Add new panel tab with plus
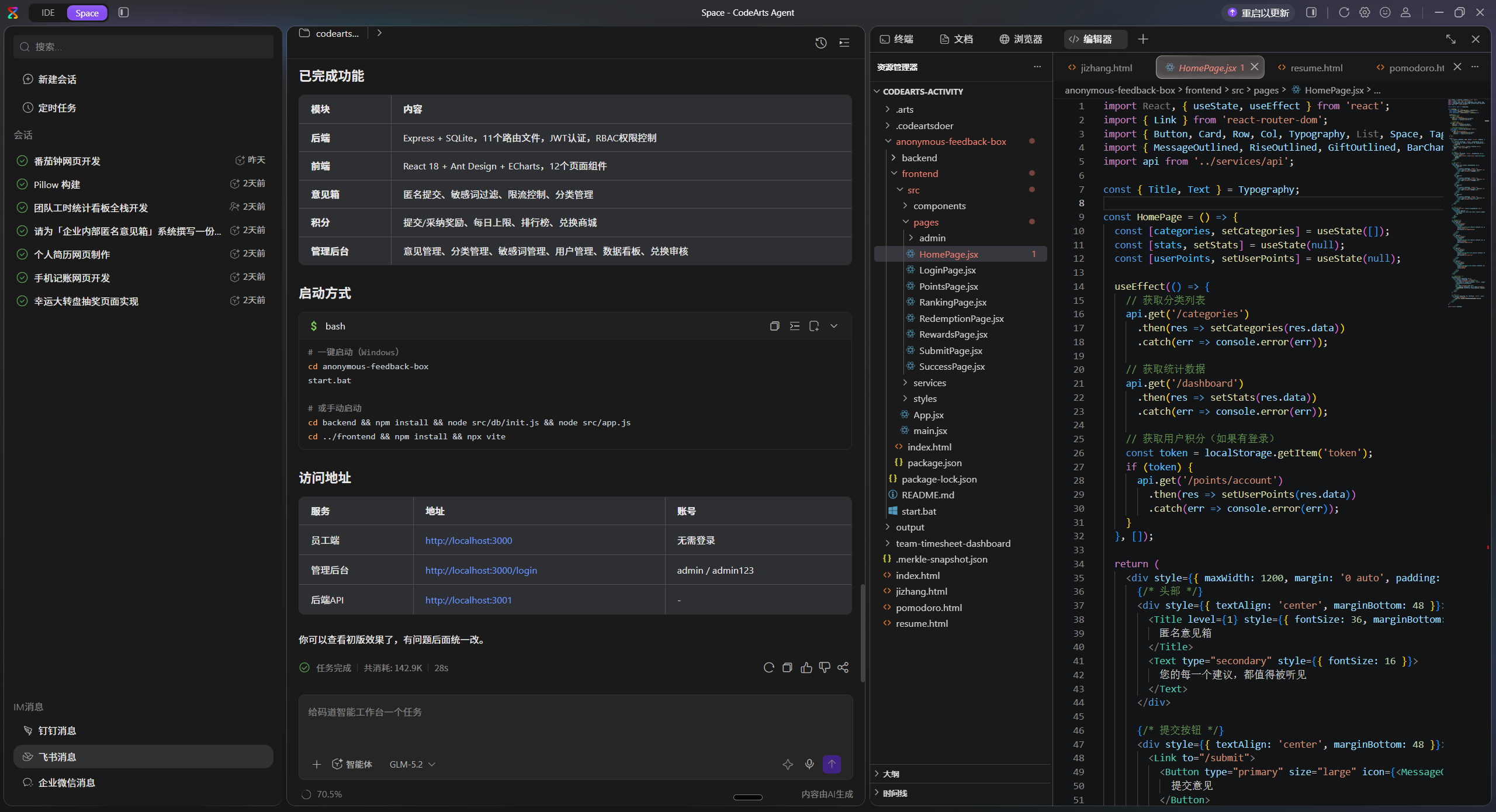This screenshot has height=812, width=1496. [x=1143, y=39]
